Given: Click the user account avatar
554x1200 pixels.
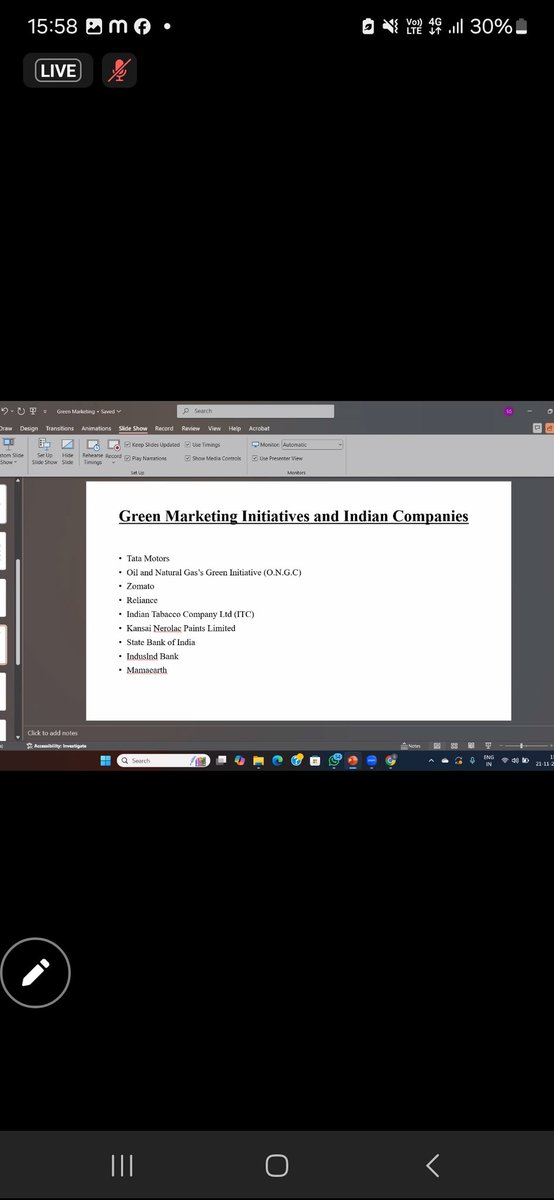Looking at the screenshot, I should [x=508, y=411].
